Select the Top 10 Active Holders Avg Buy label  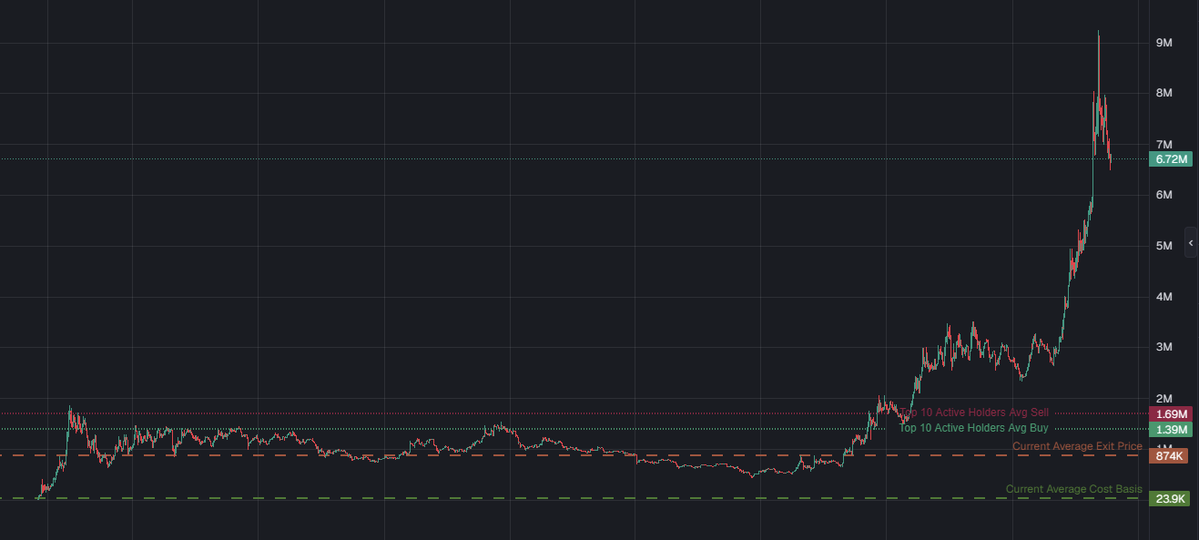click(x=973, y=428)
